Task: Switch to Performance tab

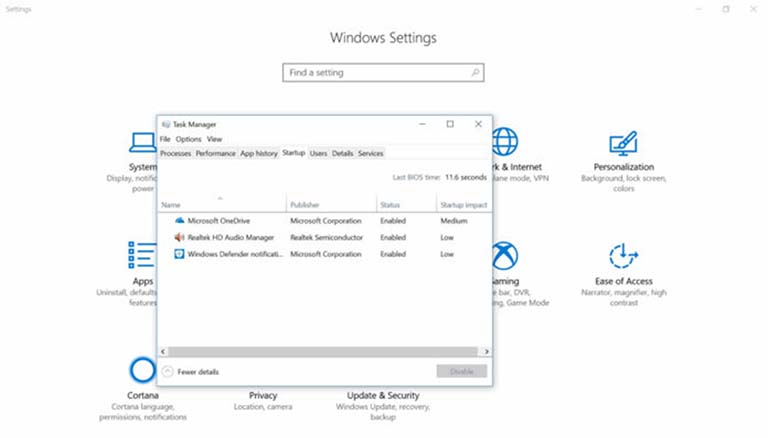Action: point(216,153)
